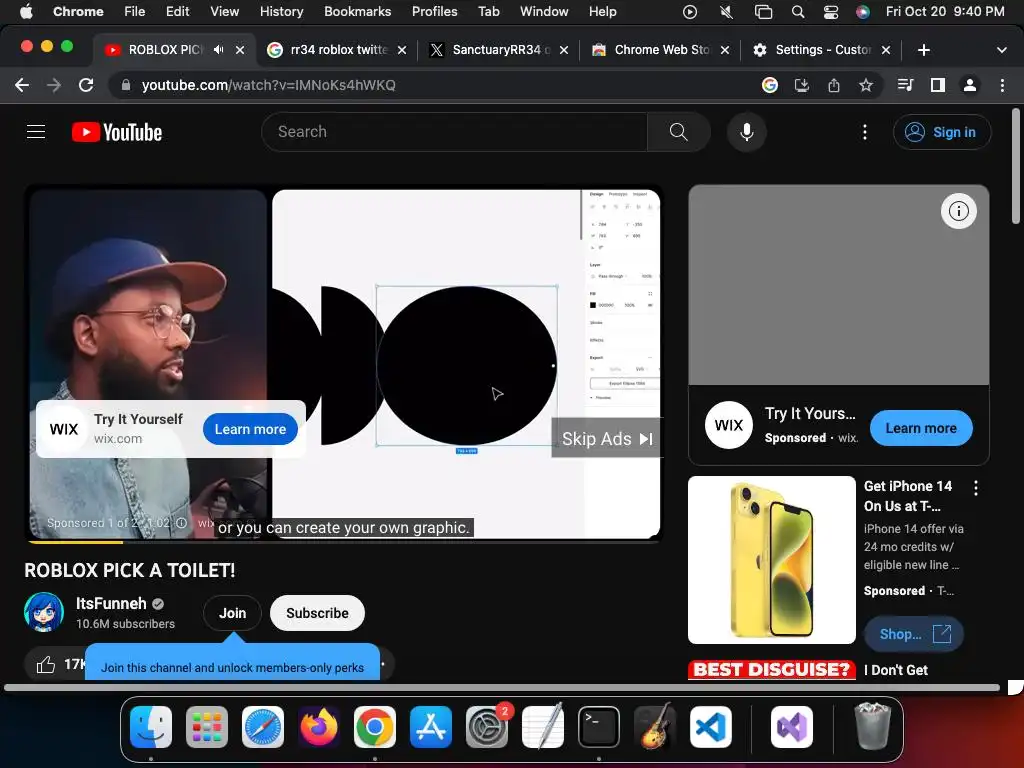Open System Settings from the Dock
Screen dimensions: 1024x768
point(487,727)
